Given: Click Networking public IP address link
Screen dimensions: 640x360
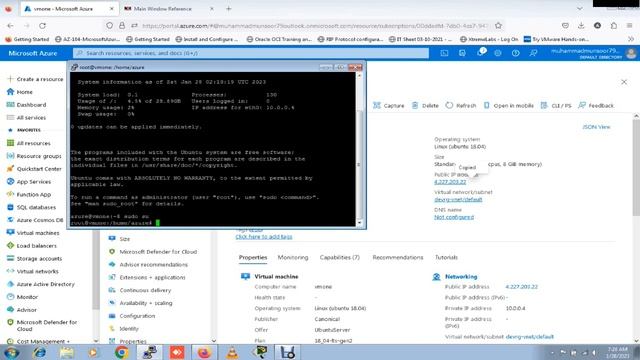Looking at the screenshot, I should tap(521, 287).
